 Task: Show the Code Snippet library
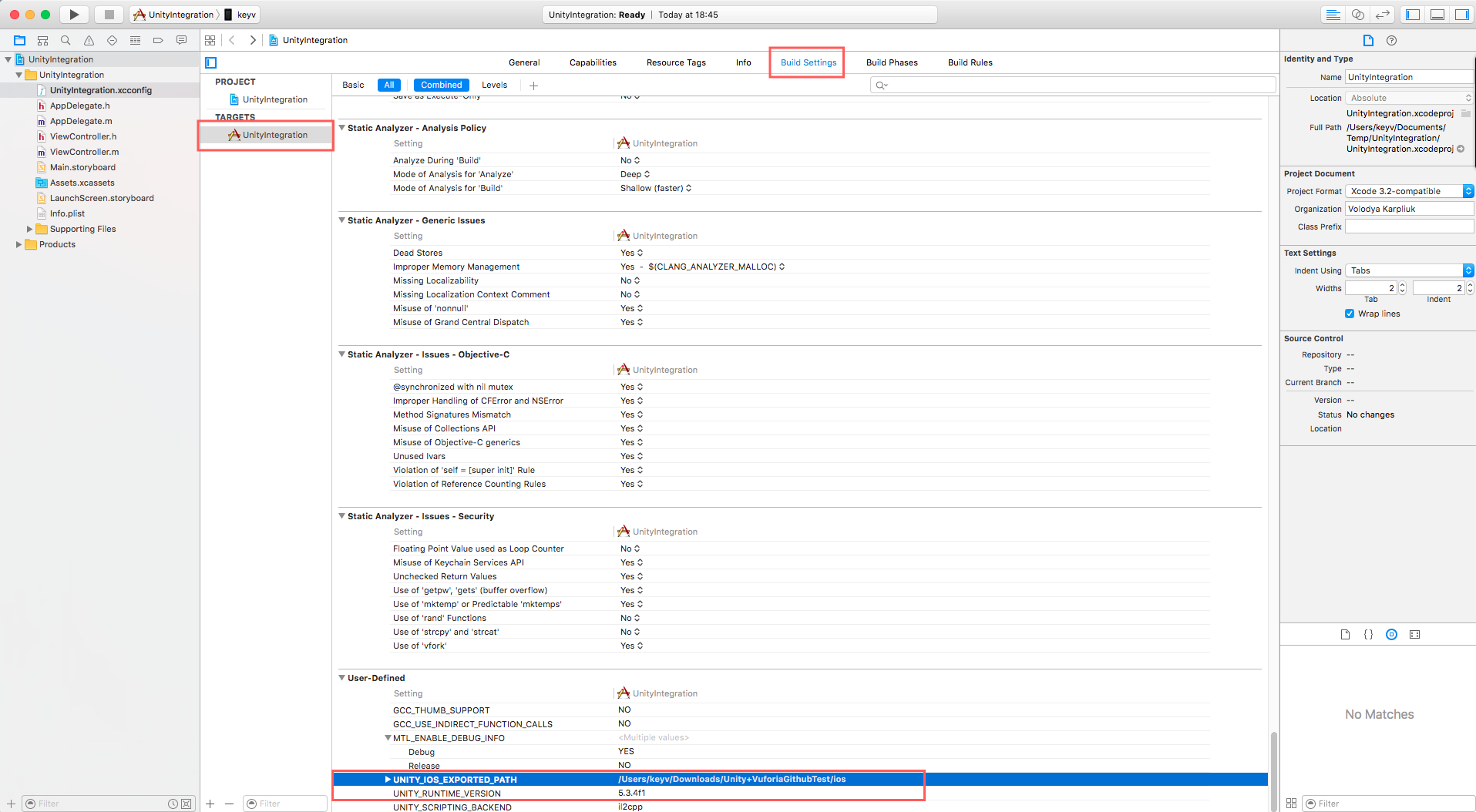[1368, 635]
